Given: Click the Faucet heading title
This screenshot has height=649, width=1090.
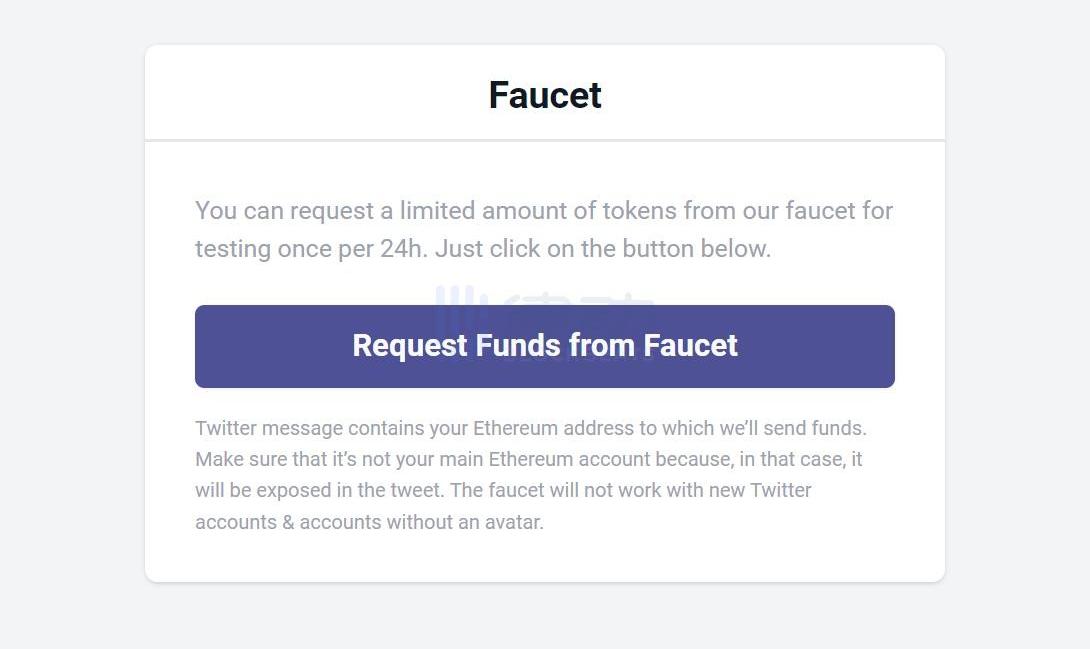Looking at the screenshot, I should coord(545,95).
